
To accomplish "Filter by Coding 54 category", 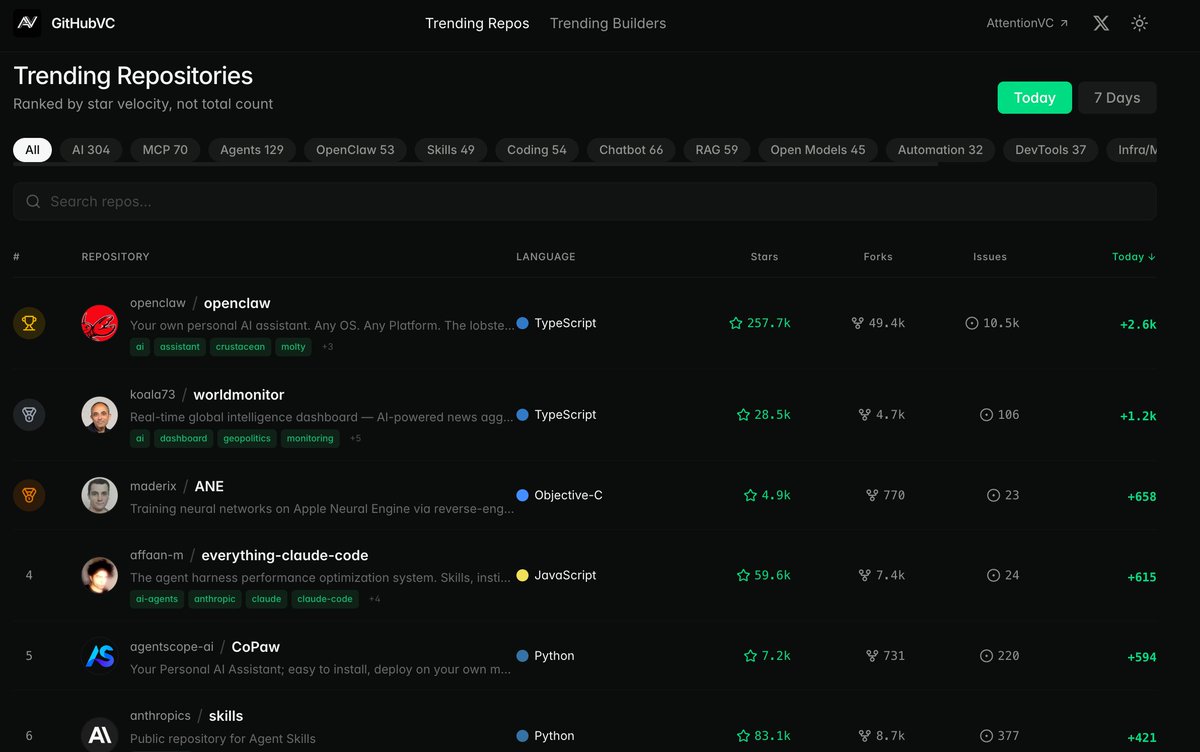I will point(537,150).
